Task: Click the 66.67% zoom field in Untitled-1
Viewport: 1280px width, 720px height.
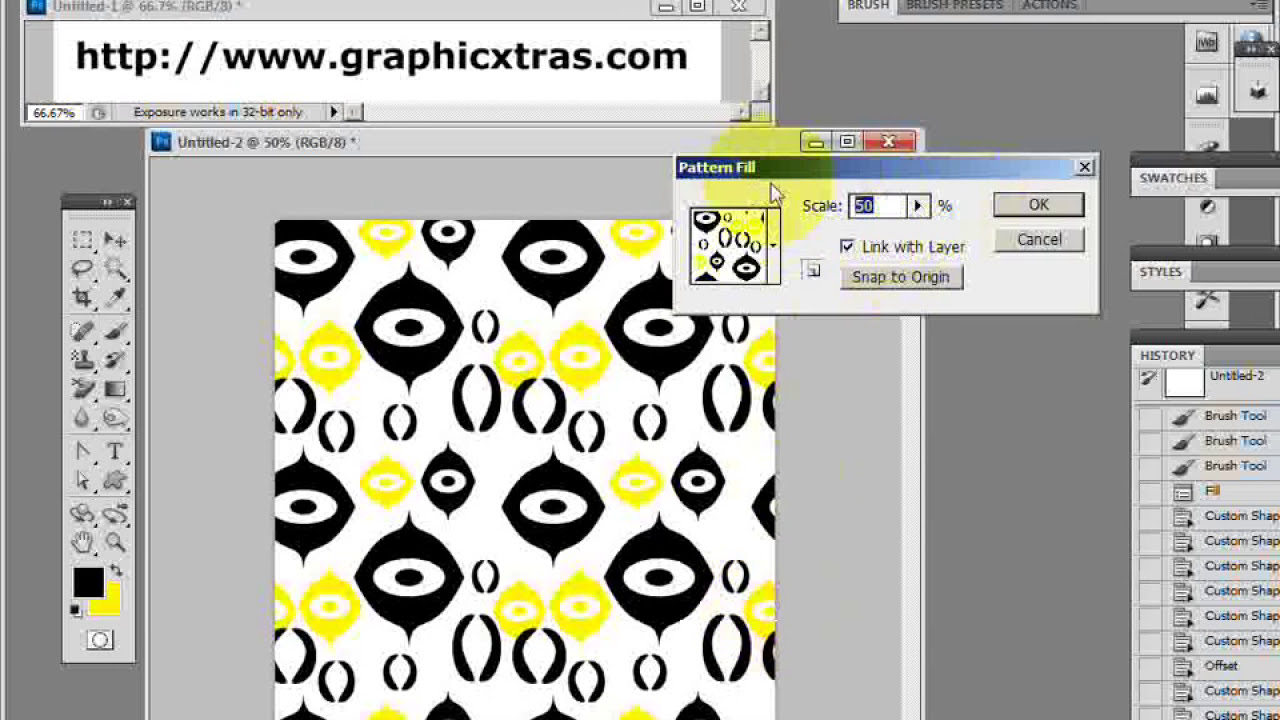Action: (54, 113)
